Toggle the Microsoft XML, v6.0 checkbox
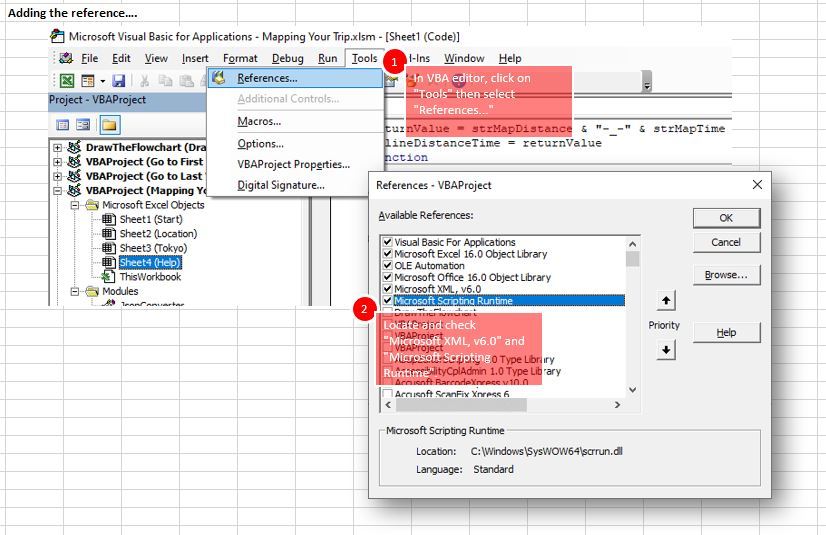Screen dimensions: 826x535 388,289
